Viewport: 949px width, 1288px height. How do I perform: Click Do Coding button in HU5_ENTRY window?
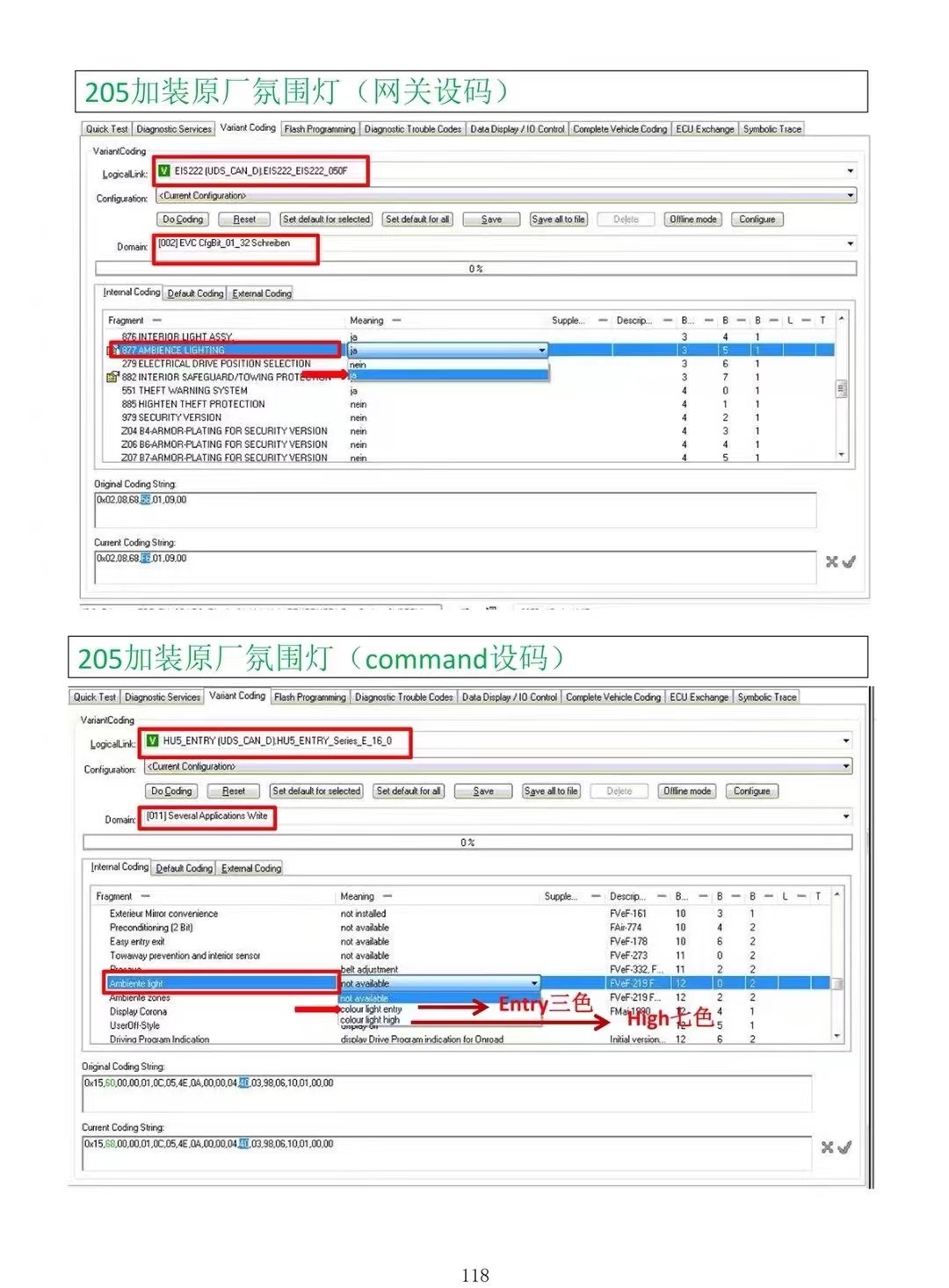171,792
